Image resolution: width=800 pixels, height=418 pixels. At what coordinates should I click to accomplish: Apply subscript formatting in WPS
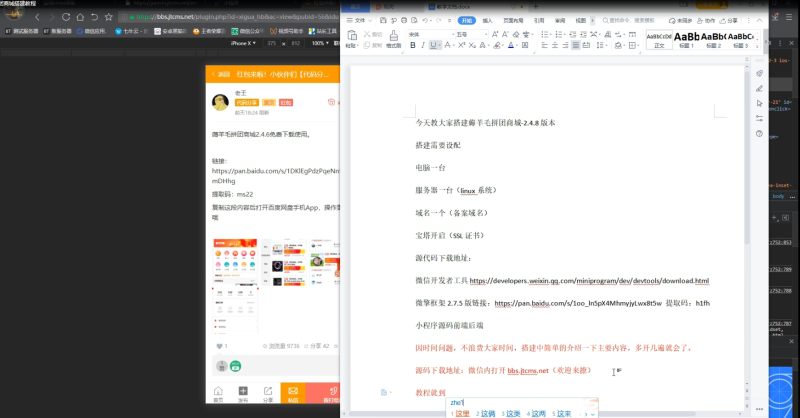click(x=472, y=45)
